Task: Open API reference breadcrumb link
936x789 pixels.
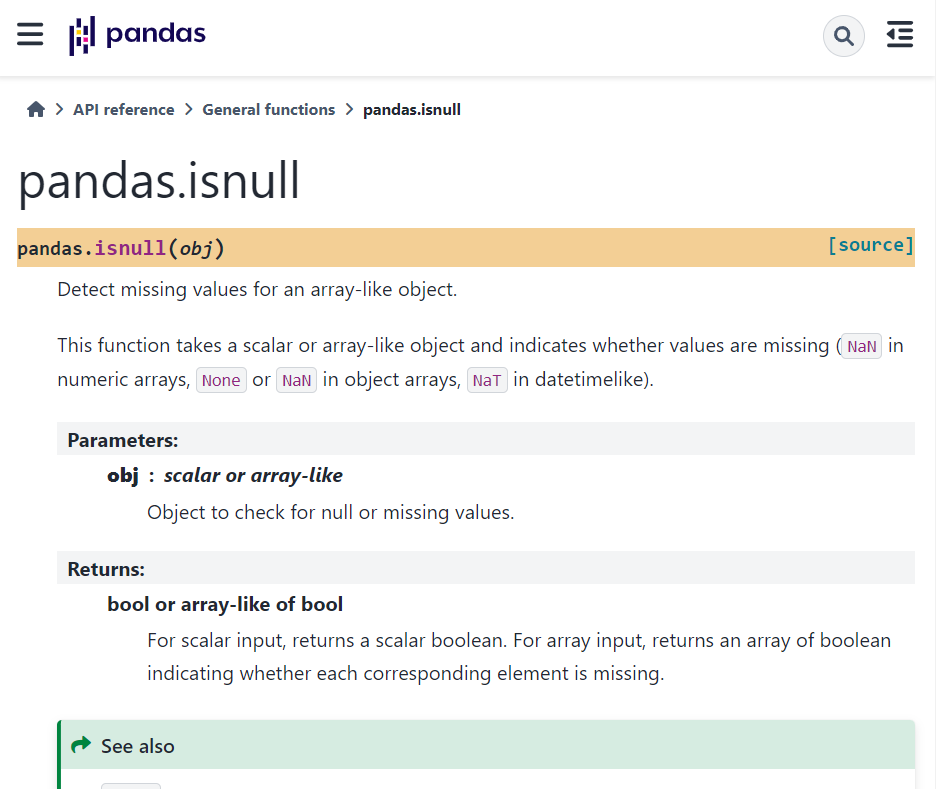Action: coord(124,110)
